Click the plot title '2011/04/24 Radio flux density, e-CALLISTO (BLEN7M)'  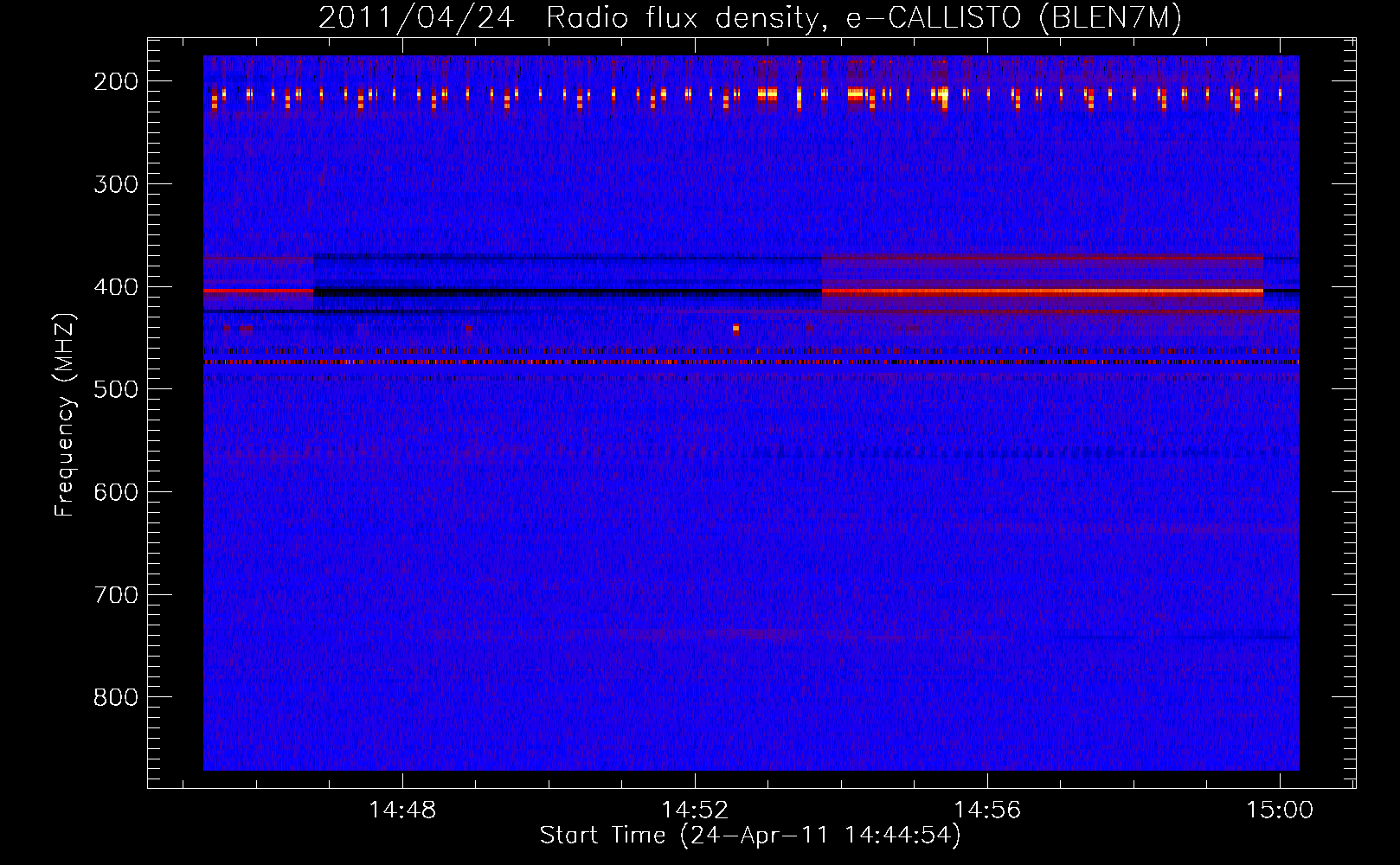[x=750, y=17]
